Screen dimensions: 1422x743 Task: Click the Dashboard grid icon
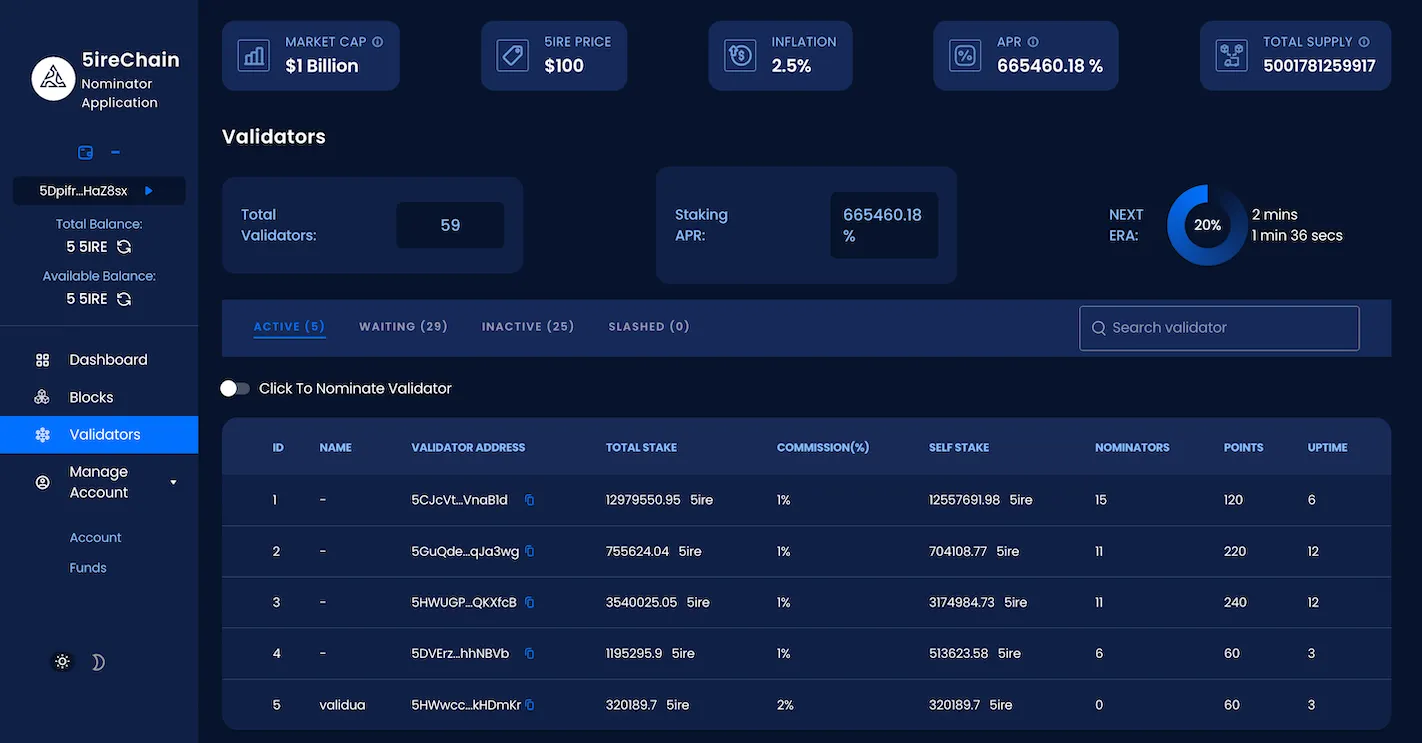(x=42, y=360)
